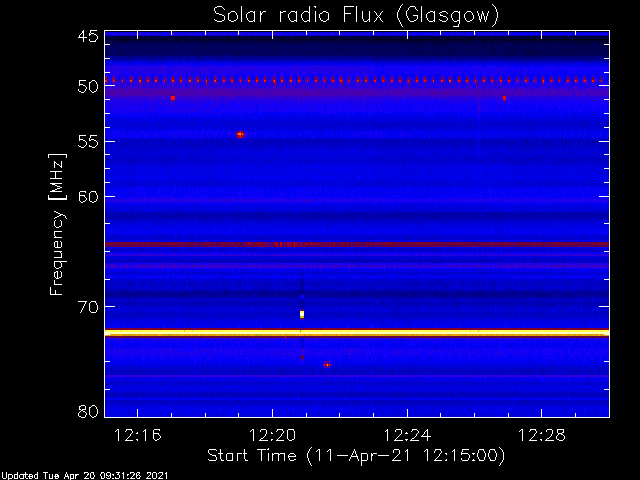Screen dimensions: 640x480
Task: Click the small red spot near 75 MHz after 12:21
Action: [327, 364]
